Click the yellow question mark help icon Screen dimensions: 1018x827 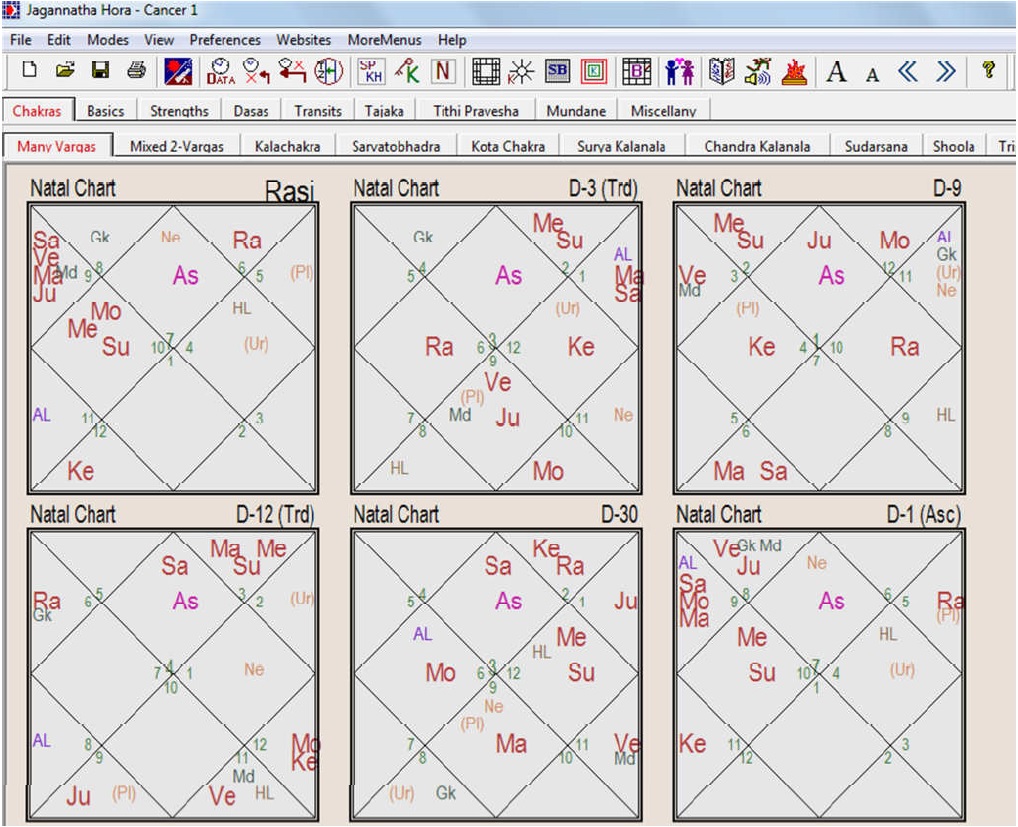988,71
